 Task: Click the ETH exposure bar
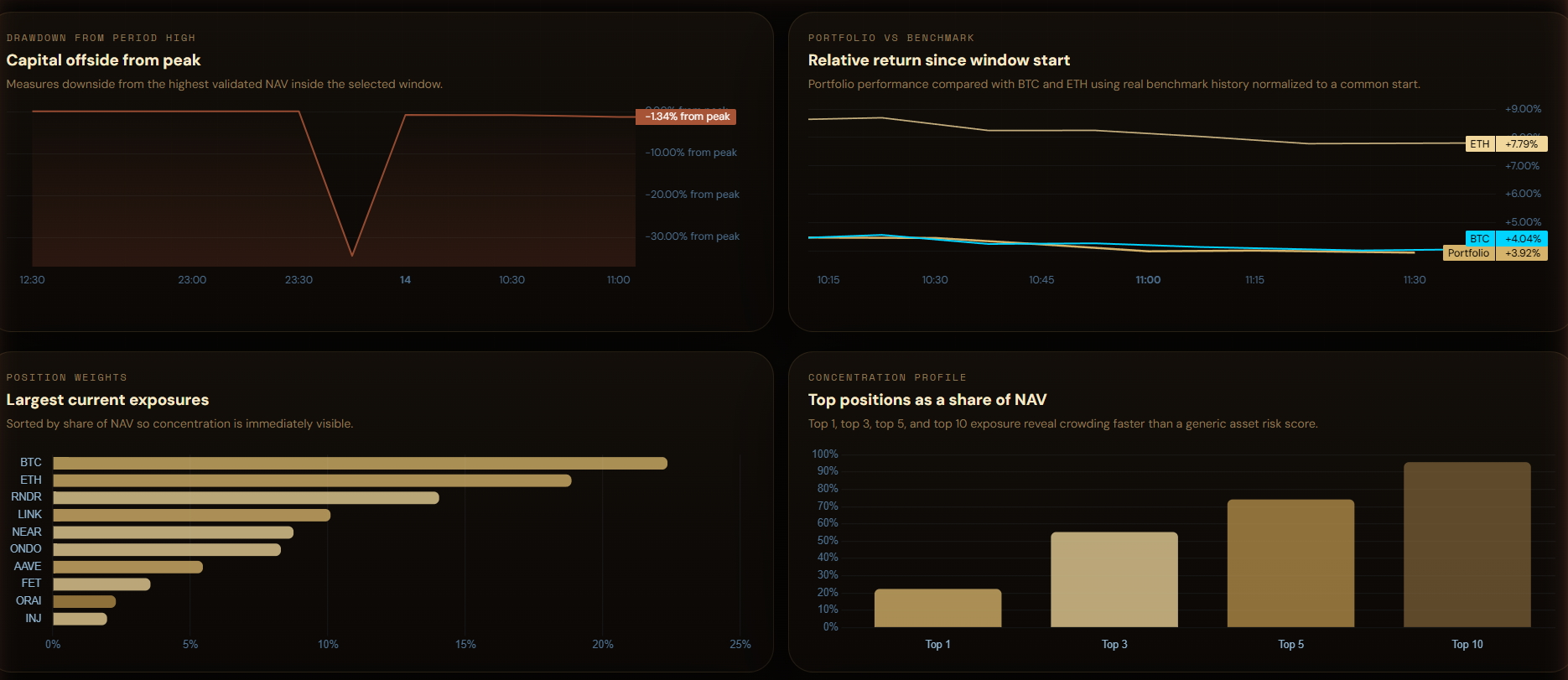pos(312,480)
